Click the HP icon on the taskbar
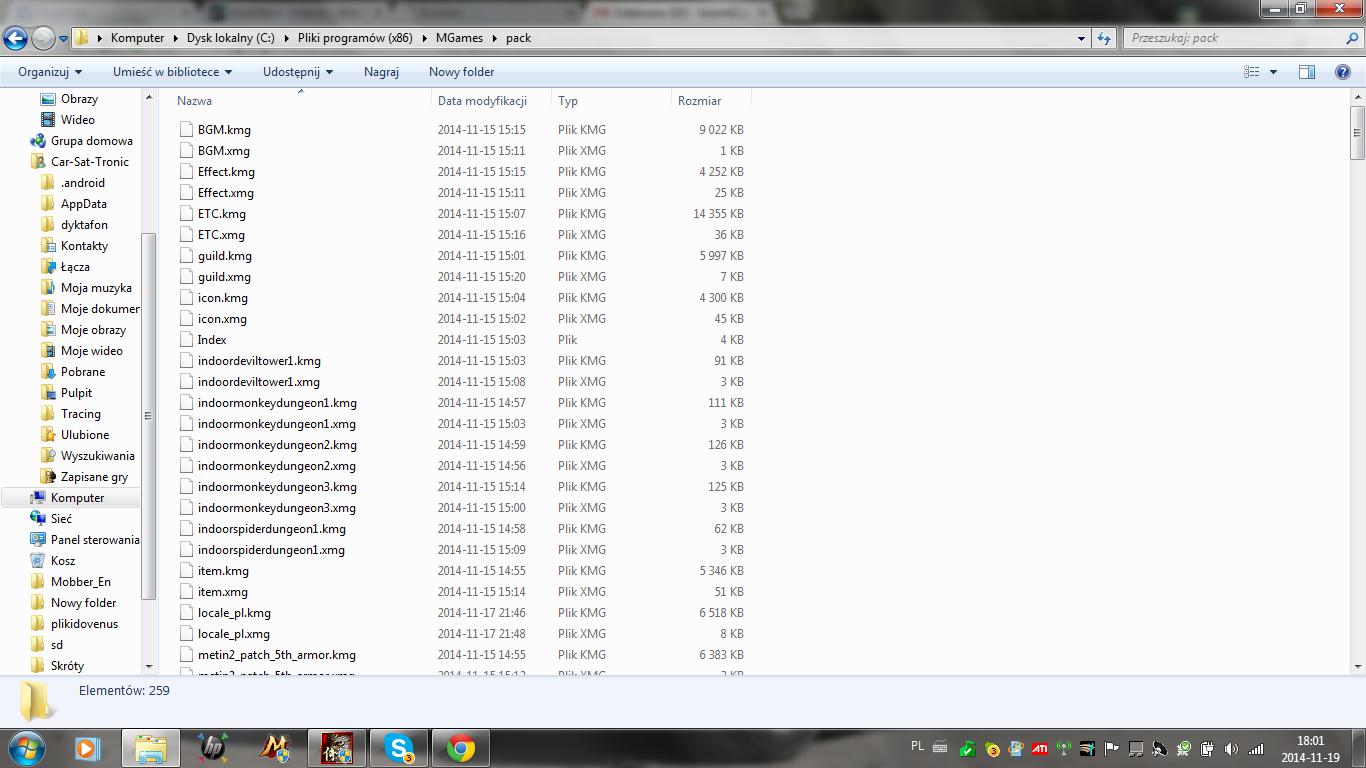 pos(212,747)
